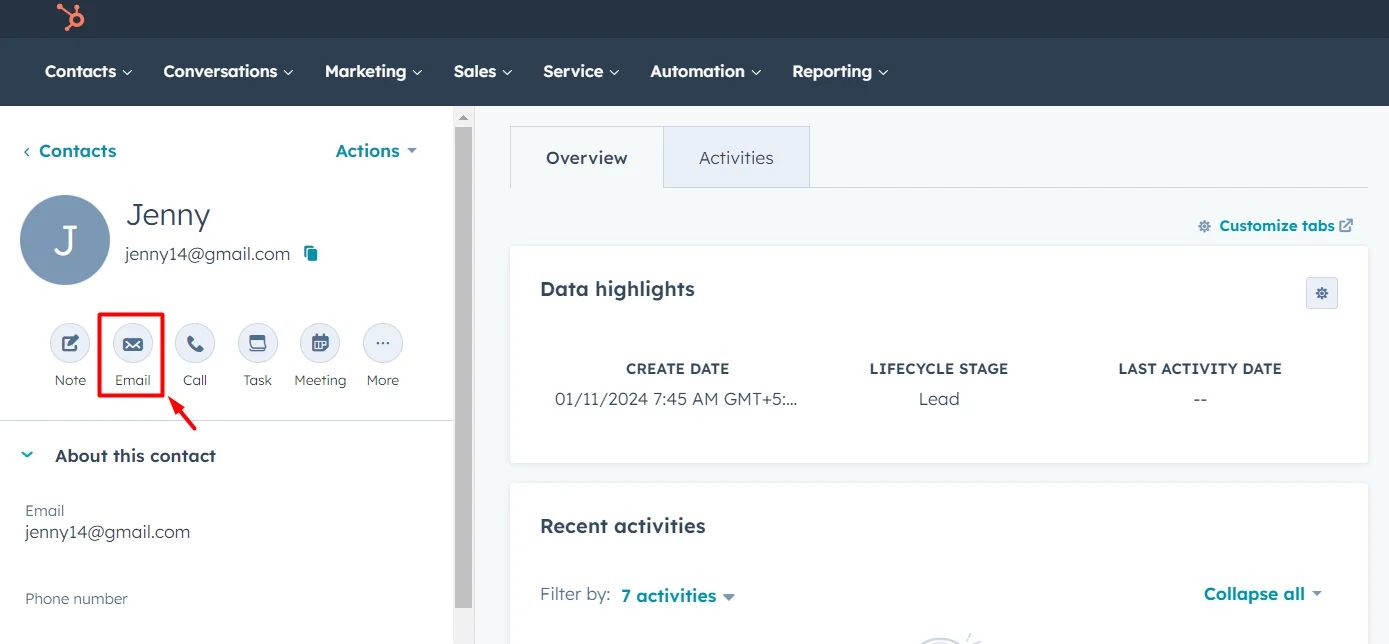Create a Task using the Task icon
The image size is (1389, 644).
[x=257, y=344]
